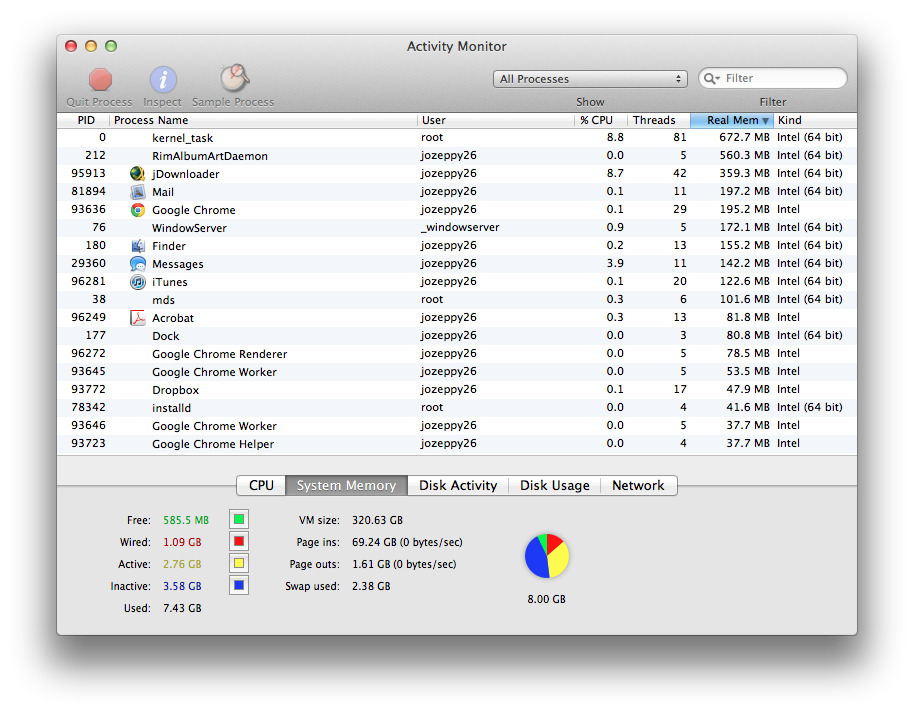Click the yellow Active memory color swatch
914x714 pixels.
click(239, 564)
